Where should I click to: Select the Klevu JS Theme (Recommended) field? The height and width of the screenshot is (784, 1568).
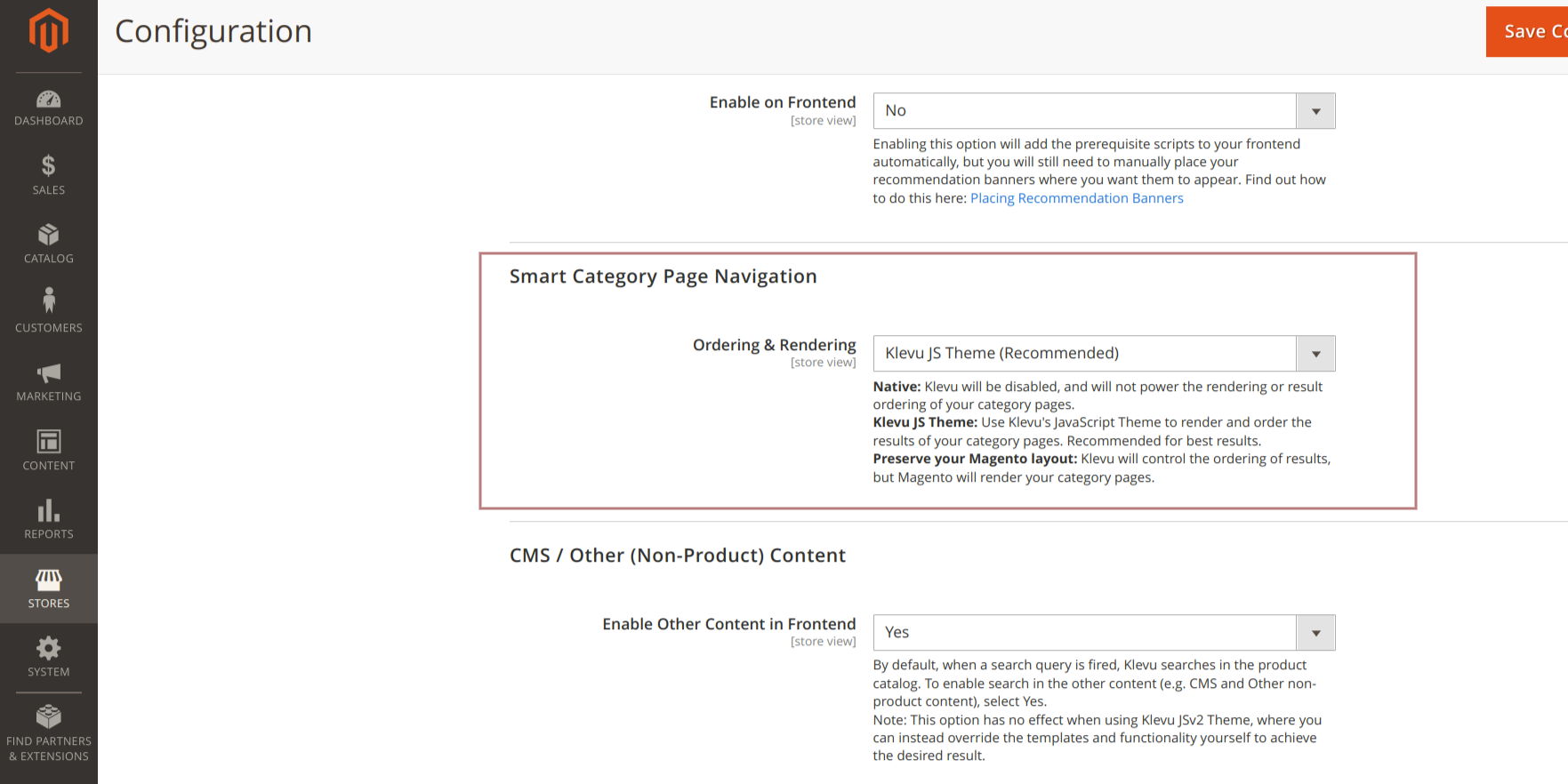click(1083, 354)
